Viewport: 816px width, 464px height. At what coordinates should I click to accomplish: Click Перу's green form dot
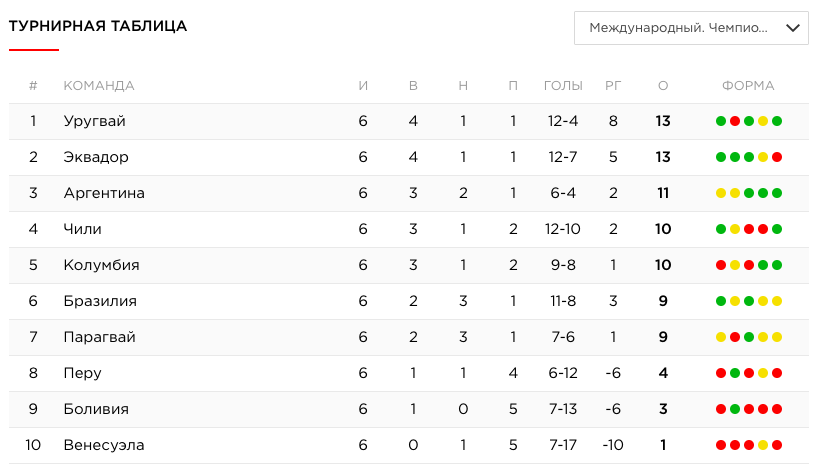735,373
